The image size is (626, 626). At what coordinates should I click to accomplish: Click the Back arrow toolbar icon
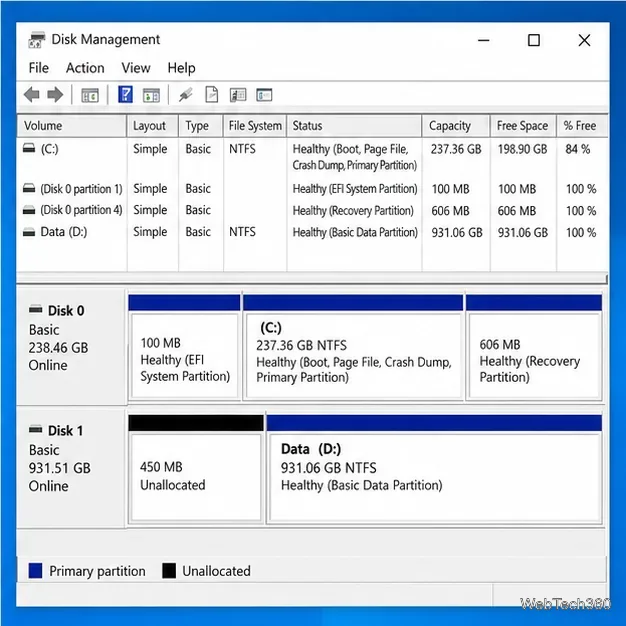(32, 95)
